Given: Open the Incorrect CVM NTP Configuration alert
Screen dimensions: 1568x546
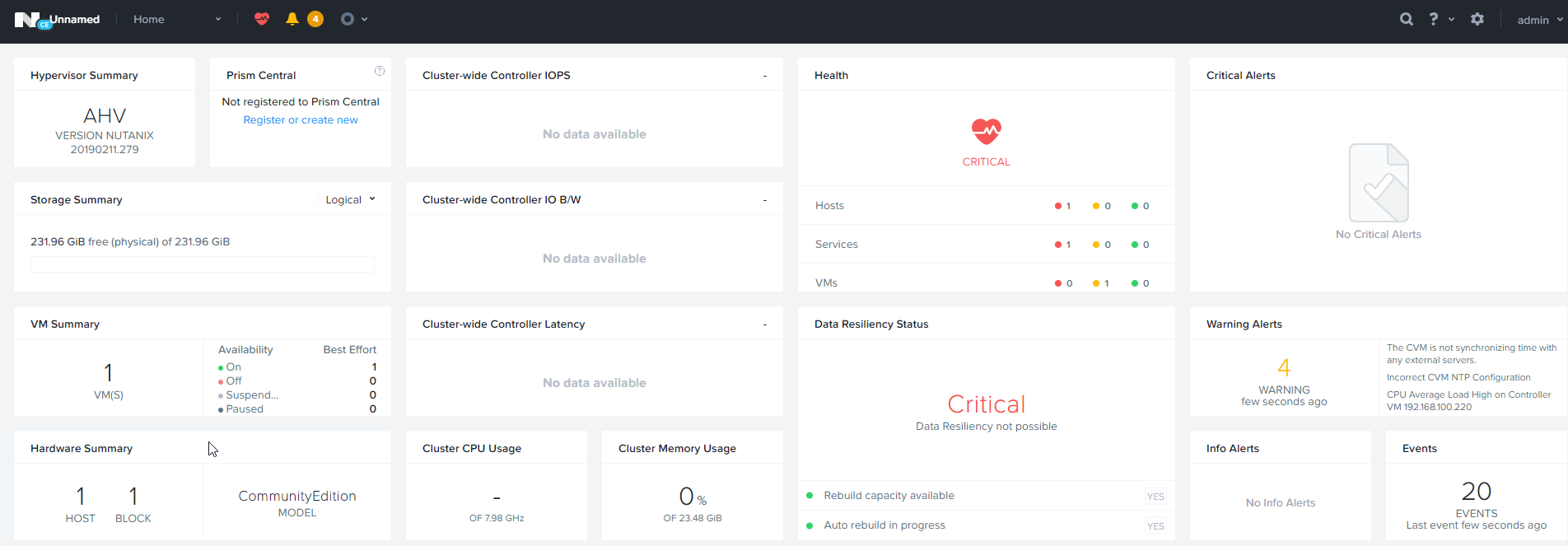Looking at the screenshot, I should pyautogui.click(x=1458, y=377).
